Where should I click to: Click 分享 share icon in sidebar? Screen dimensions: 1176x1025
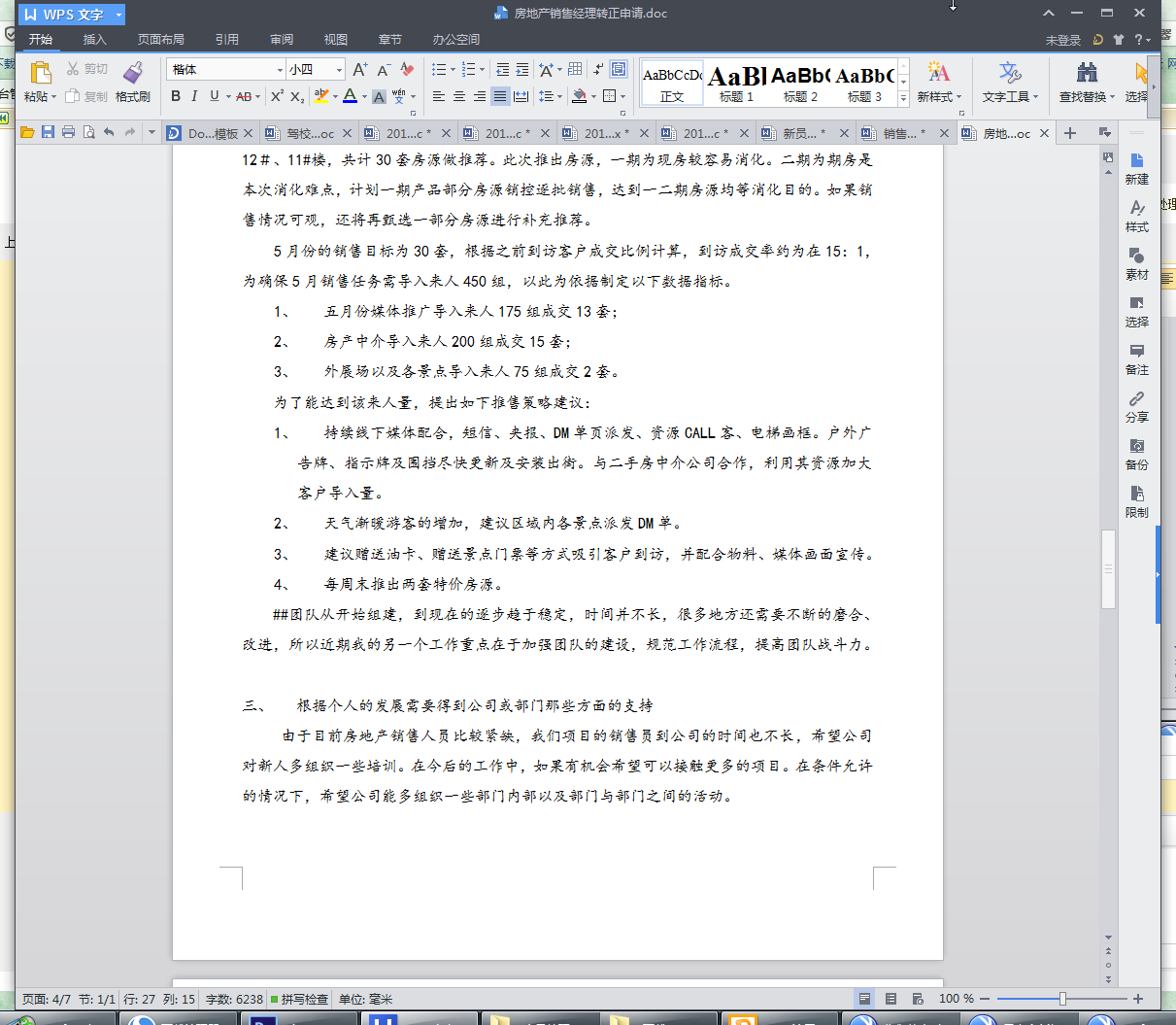coord(1137,406)
